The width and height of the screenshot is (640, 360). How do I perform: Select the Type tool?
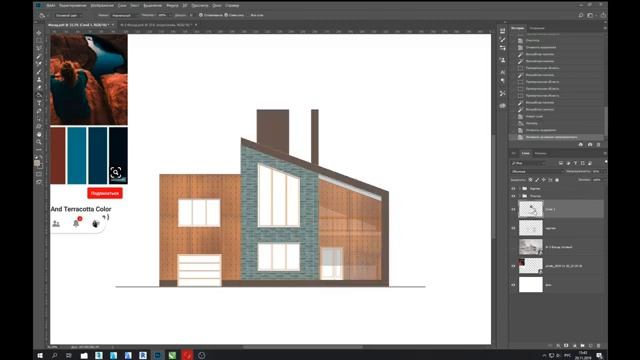point(39,103)
